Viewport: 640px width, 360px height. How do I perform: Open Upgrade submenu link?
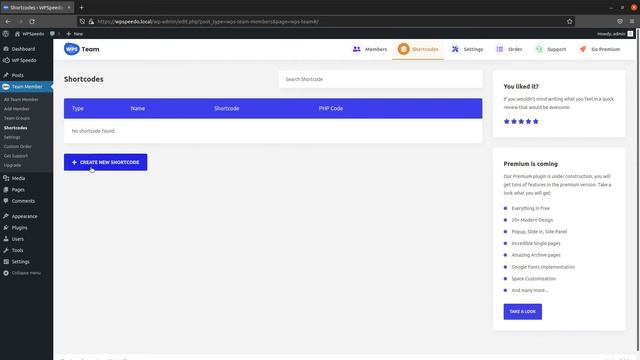point(12,165)
